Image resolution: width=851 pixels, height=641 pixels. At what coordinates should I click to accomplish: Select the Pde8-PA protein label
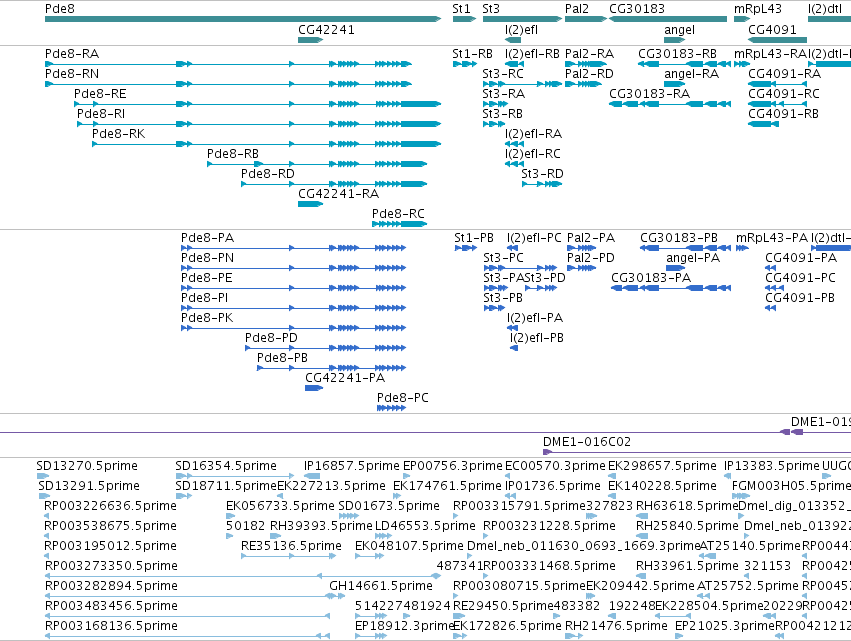(x=207, y=238)
